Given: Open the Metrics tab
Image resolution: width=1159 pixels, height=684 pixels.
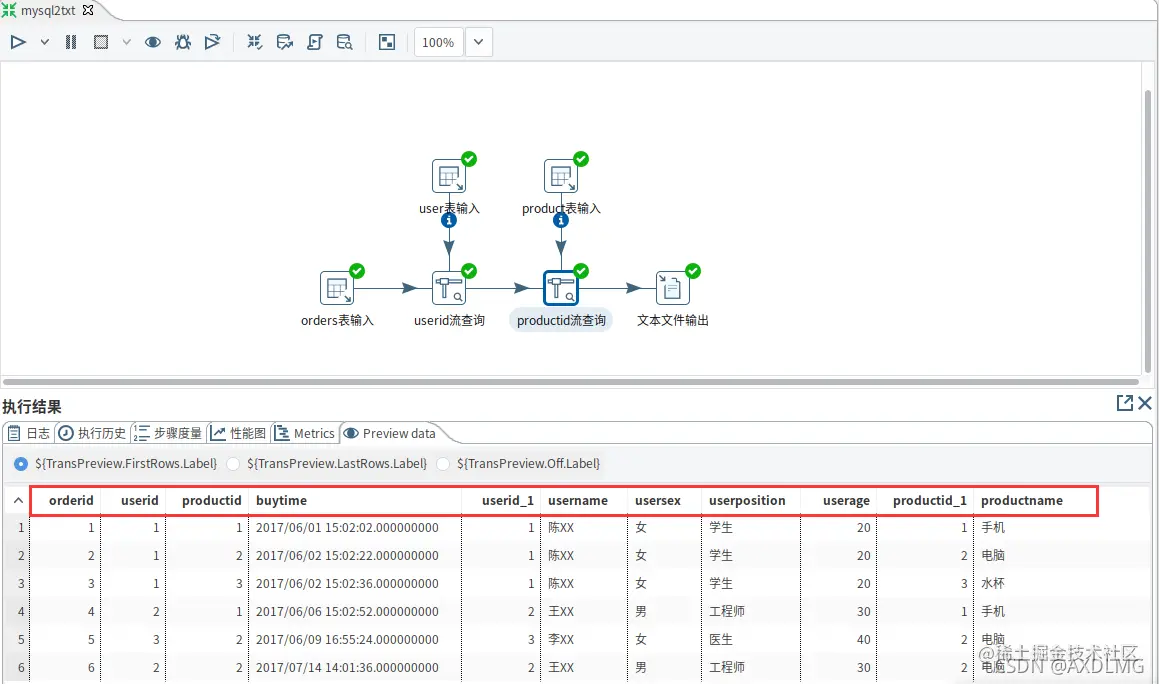Looking at the screenshot, I should [x=305, y=433].
